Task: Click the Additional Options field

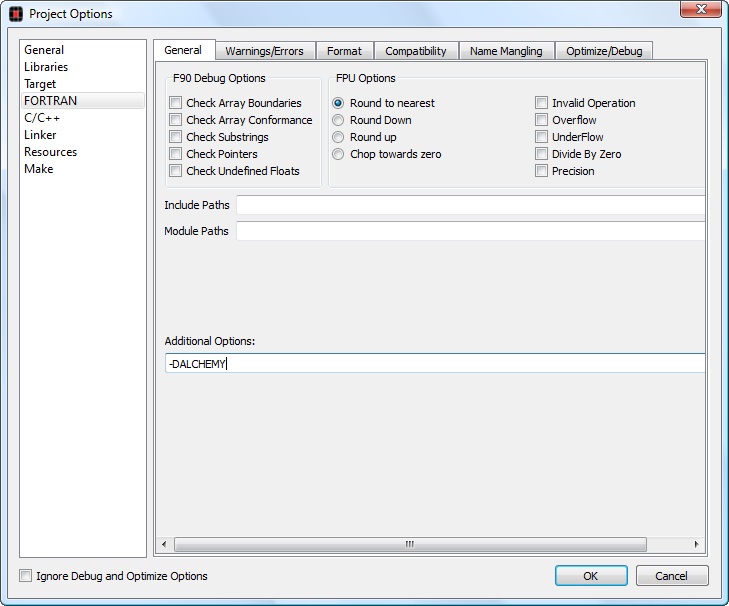Action: (435, 363)
